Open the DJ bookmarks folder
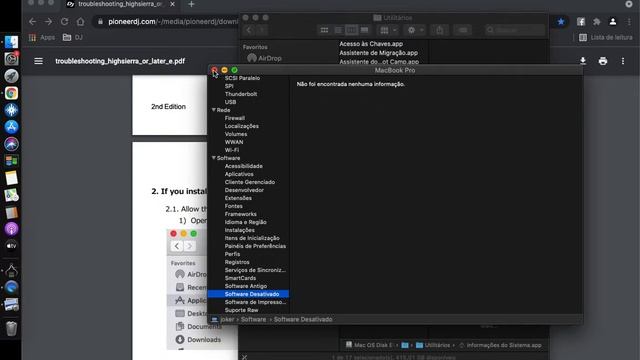The width and height of the screenshot is (640, 360). pos(73,37)
